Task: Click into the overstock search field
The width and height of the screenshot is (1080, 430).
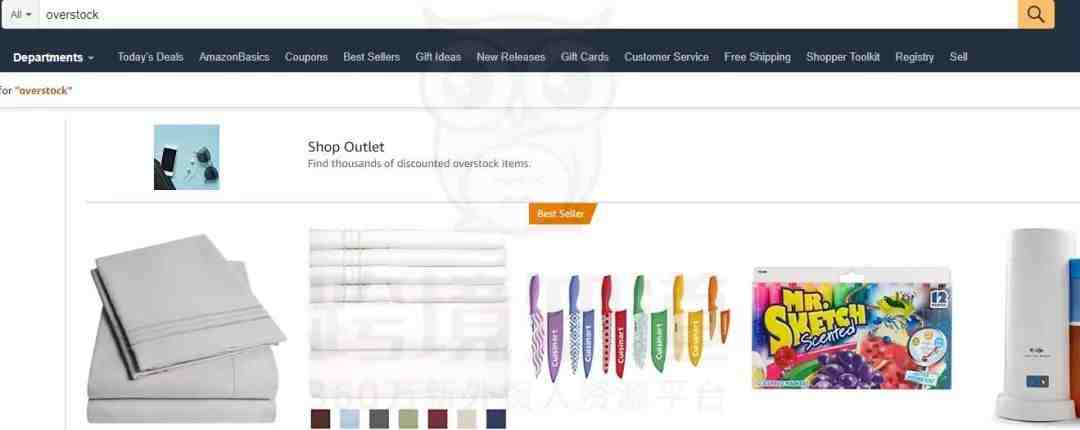Action: tap(528, 14)
